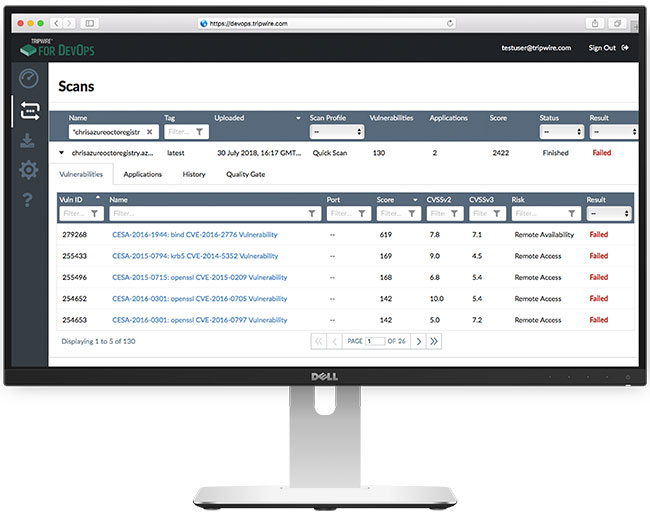Open the Scan Profile filter dropdown

332,131
